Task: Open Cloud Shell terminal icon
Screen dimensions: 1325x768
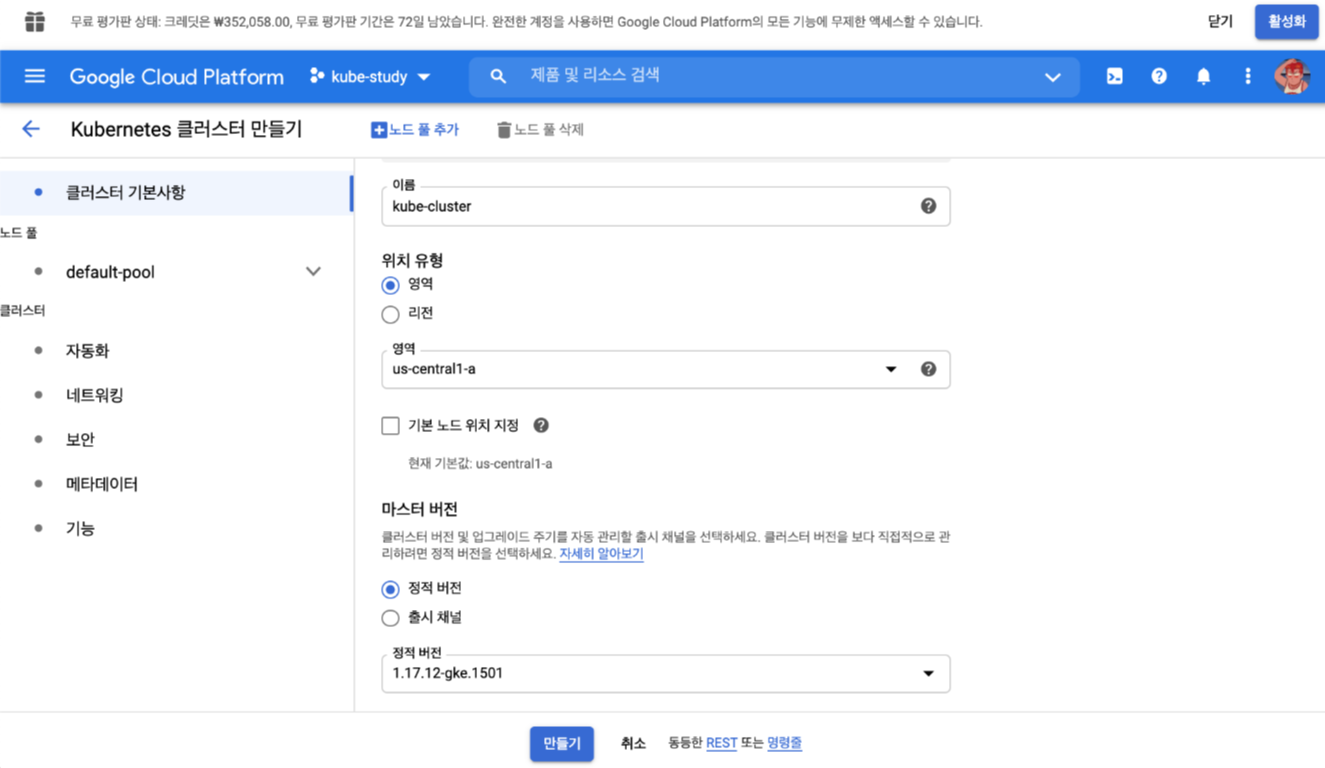Action: 1114,76
